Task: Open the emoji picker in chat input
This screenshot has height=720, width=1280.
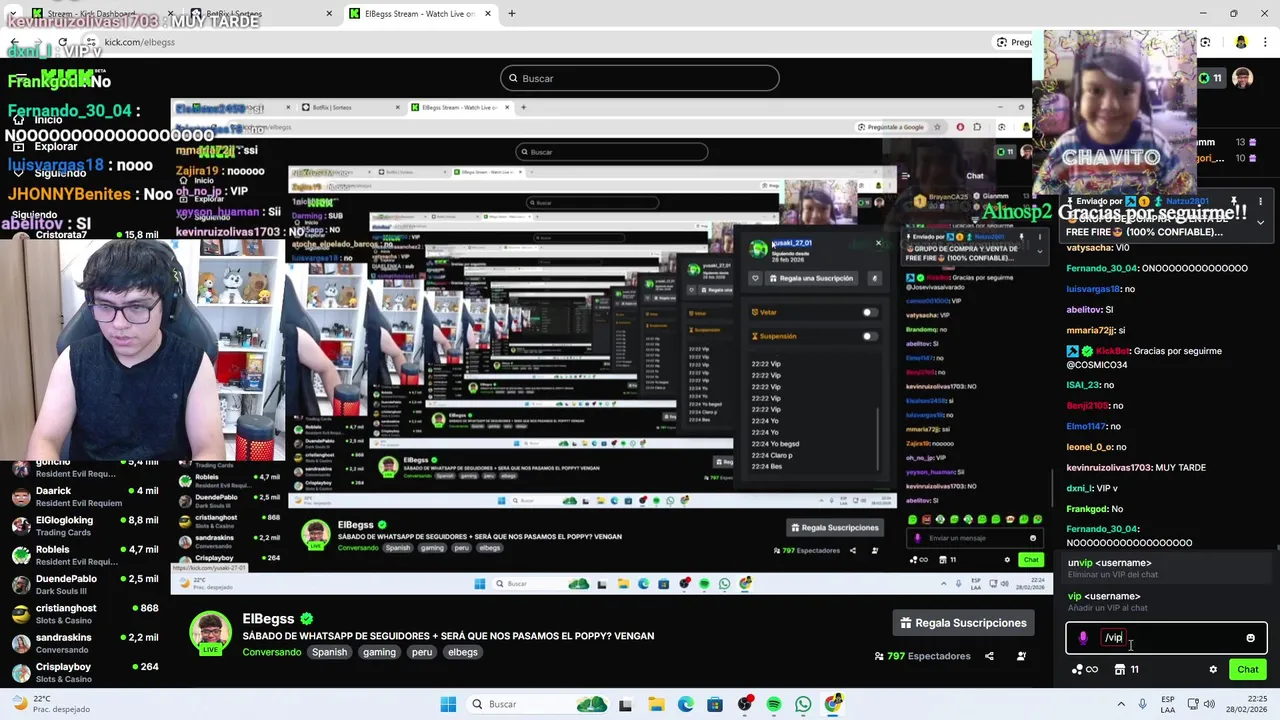Action: pyautogui.click(x=1250, y=638)
